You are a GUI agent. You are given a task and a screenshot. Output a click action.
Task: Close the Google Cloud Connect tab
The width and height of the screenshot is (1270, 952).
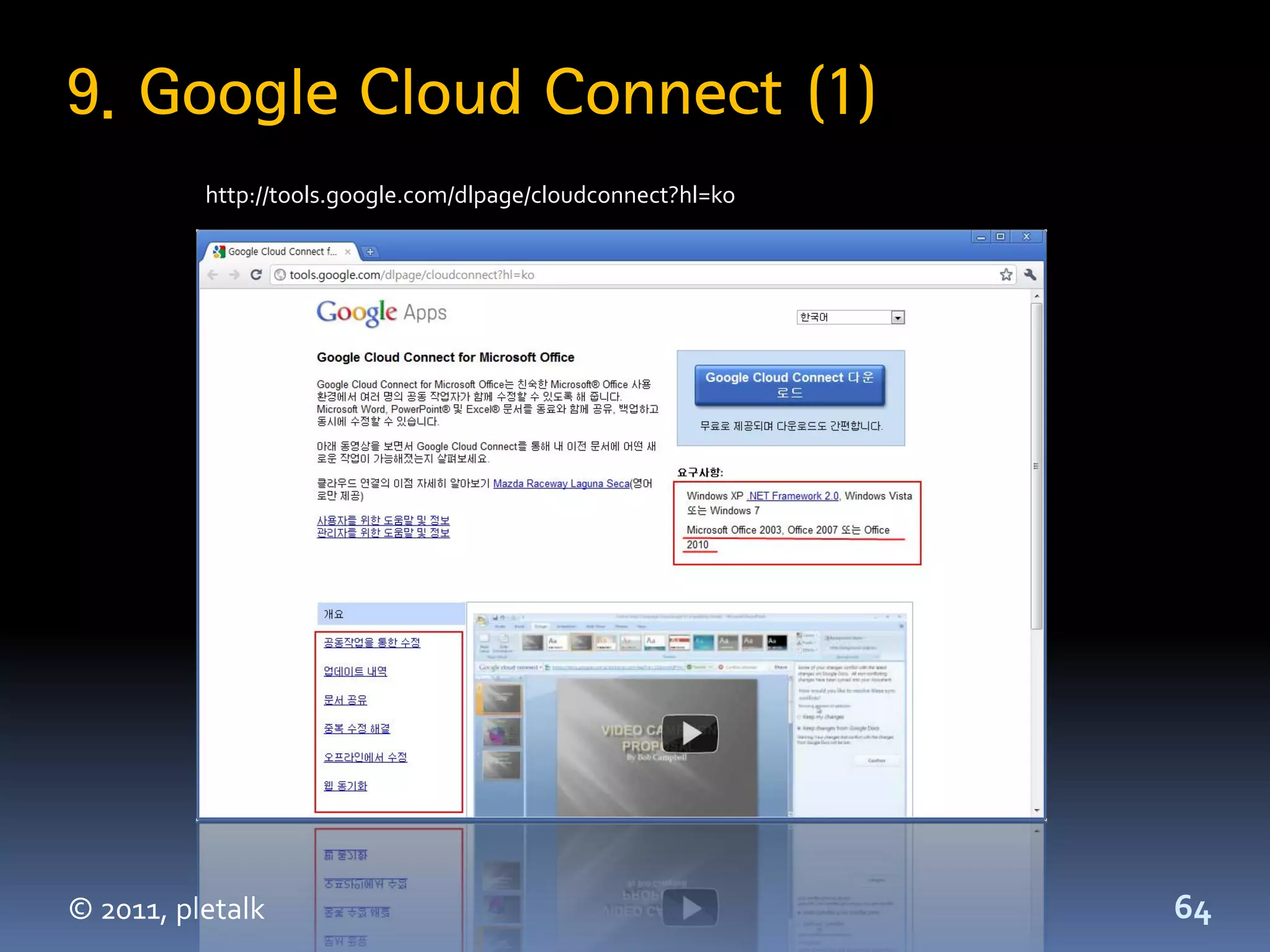click(x=348, y=252)
